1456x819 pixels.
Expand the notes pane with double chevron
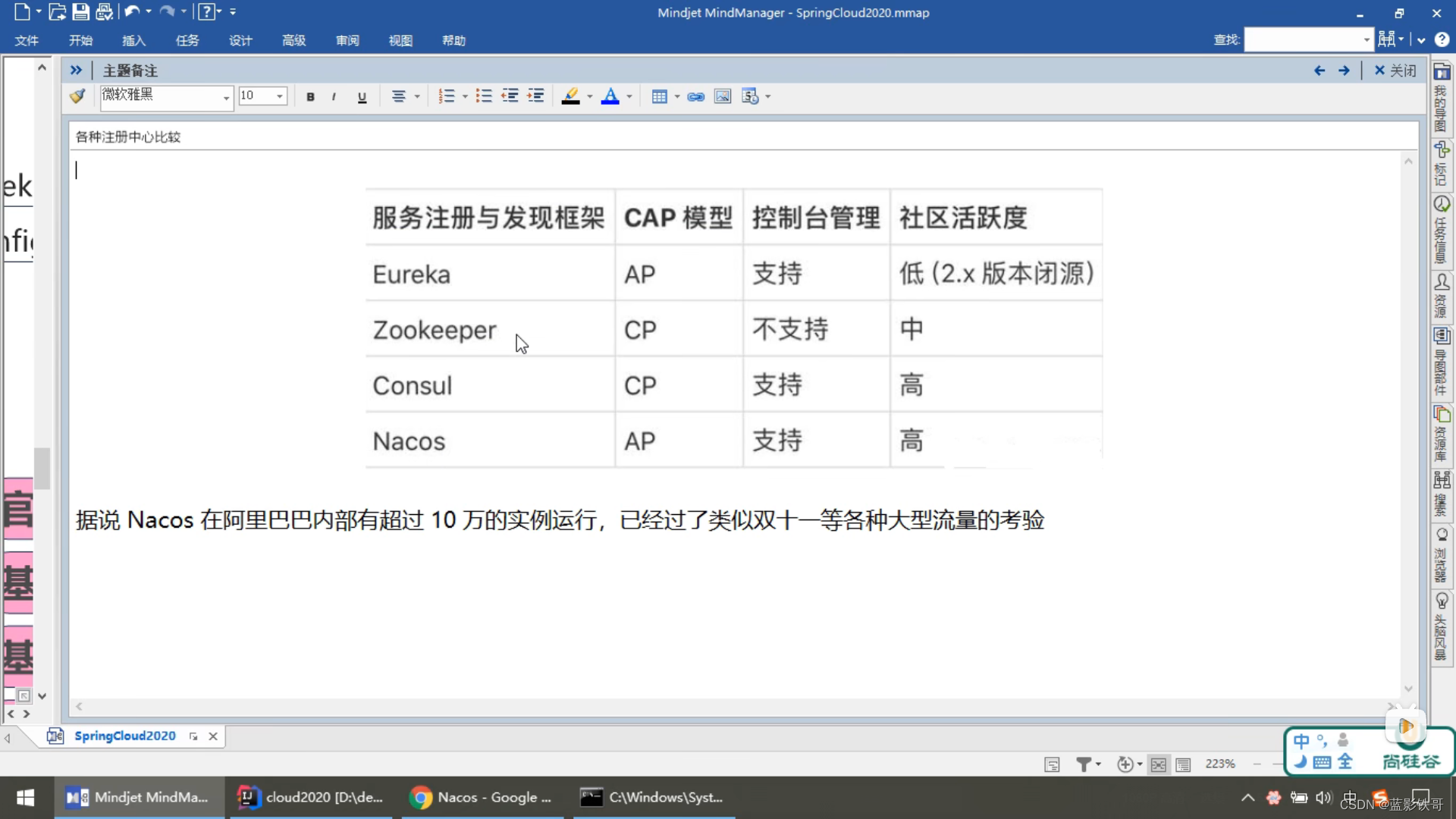[76, 70]
